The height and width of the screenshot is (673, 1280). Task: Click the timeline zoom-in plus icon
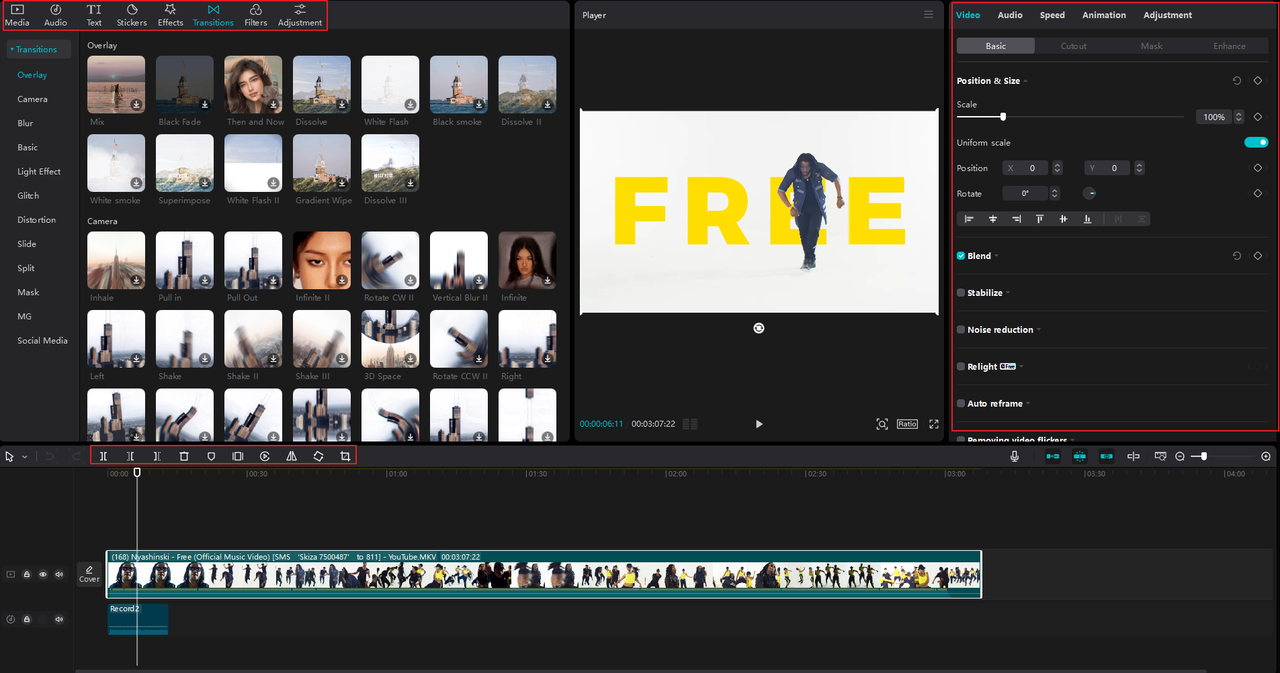click(x=1266, y=456)
